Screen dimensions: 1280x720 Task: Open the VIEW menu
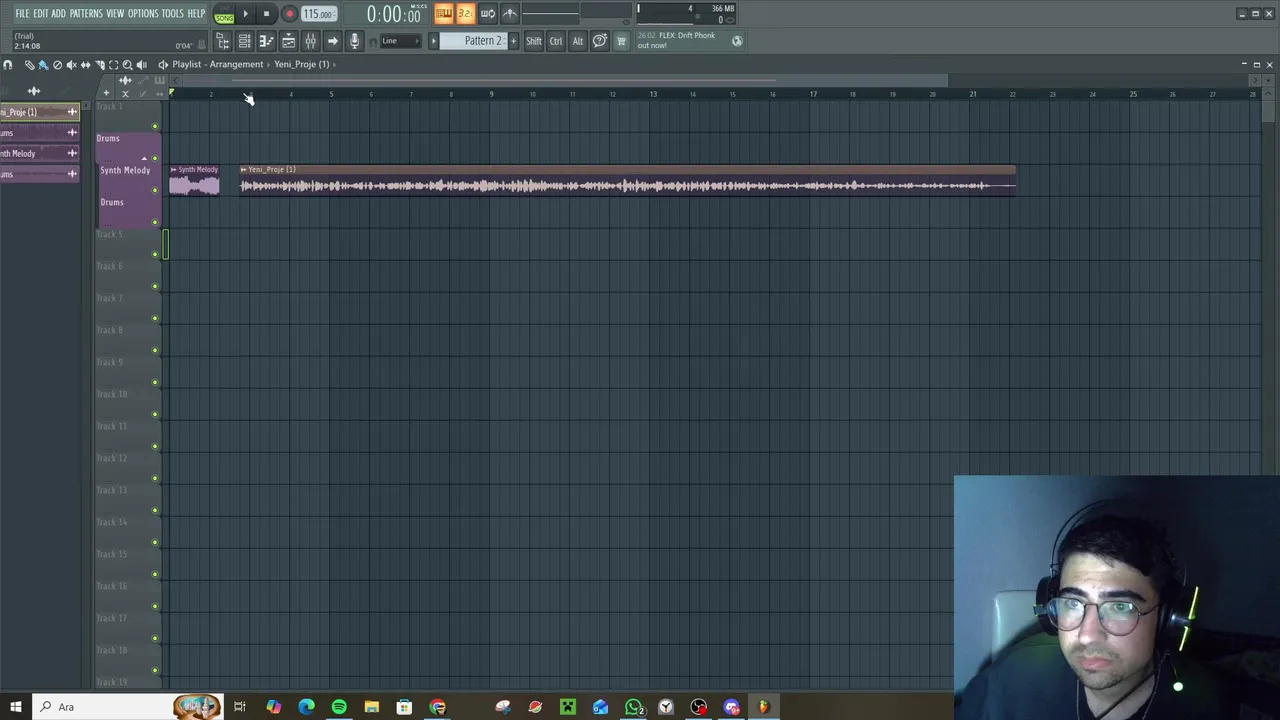point(115,13)
